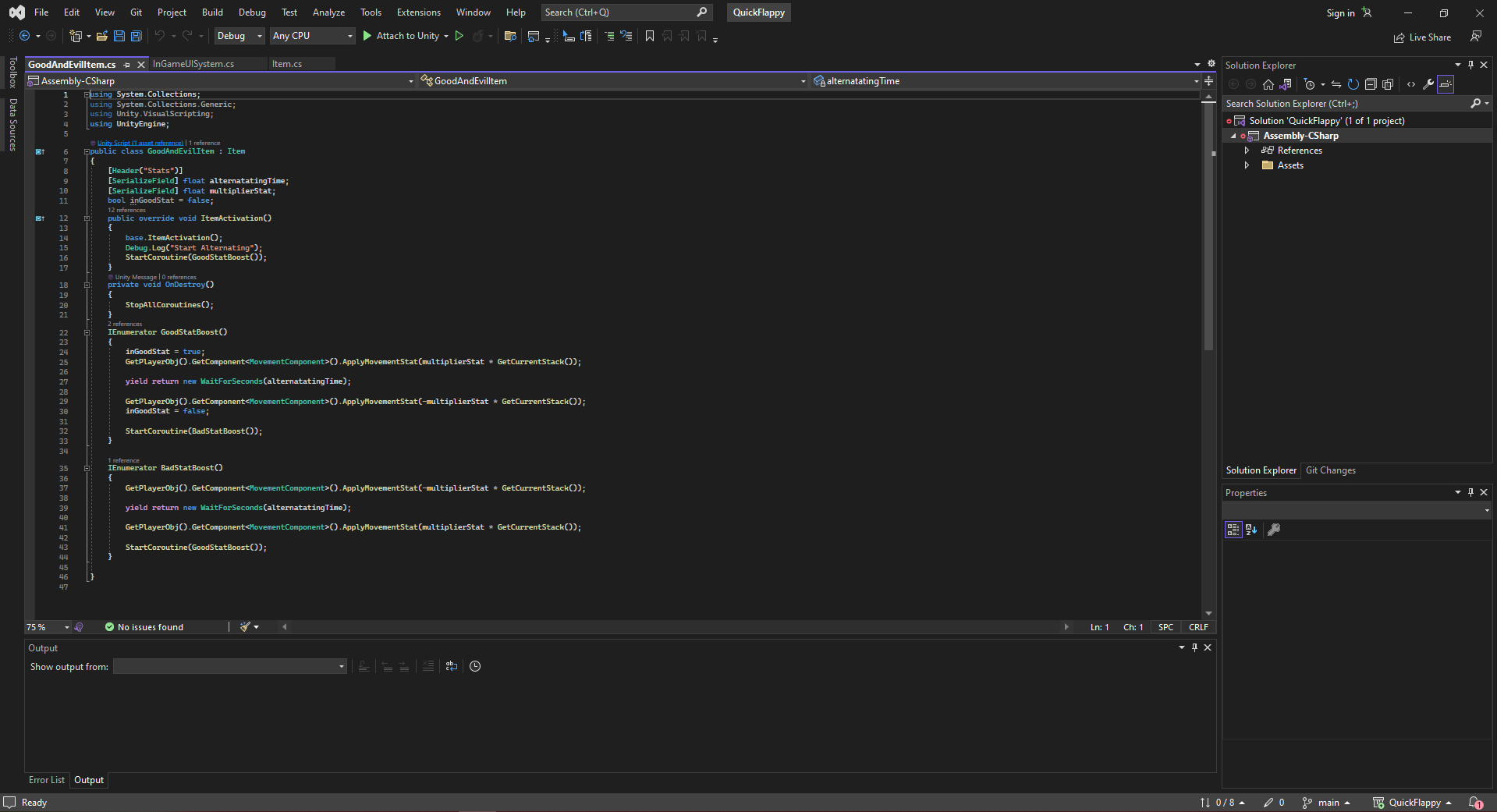Image resolution: width=1497 pixels, height=812 pixels.
Task: Expand the Assets folder node
Action: [x=1247, y=165]
